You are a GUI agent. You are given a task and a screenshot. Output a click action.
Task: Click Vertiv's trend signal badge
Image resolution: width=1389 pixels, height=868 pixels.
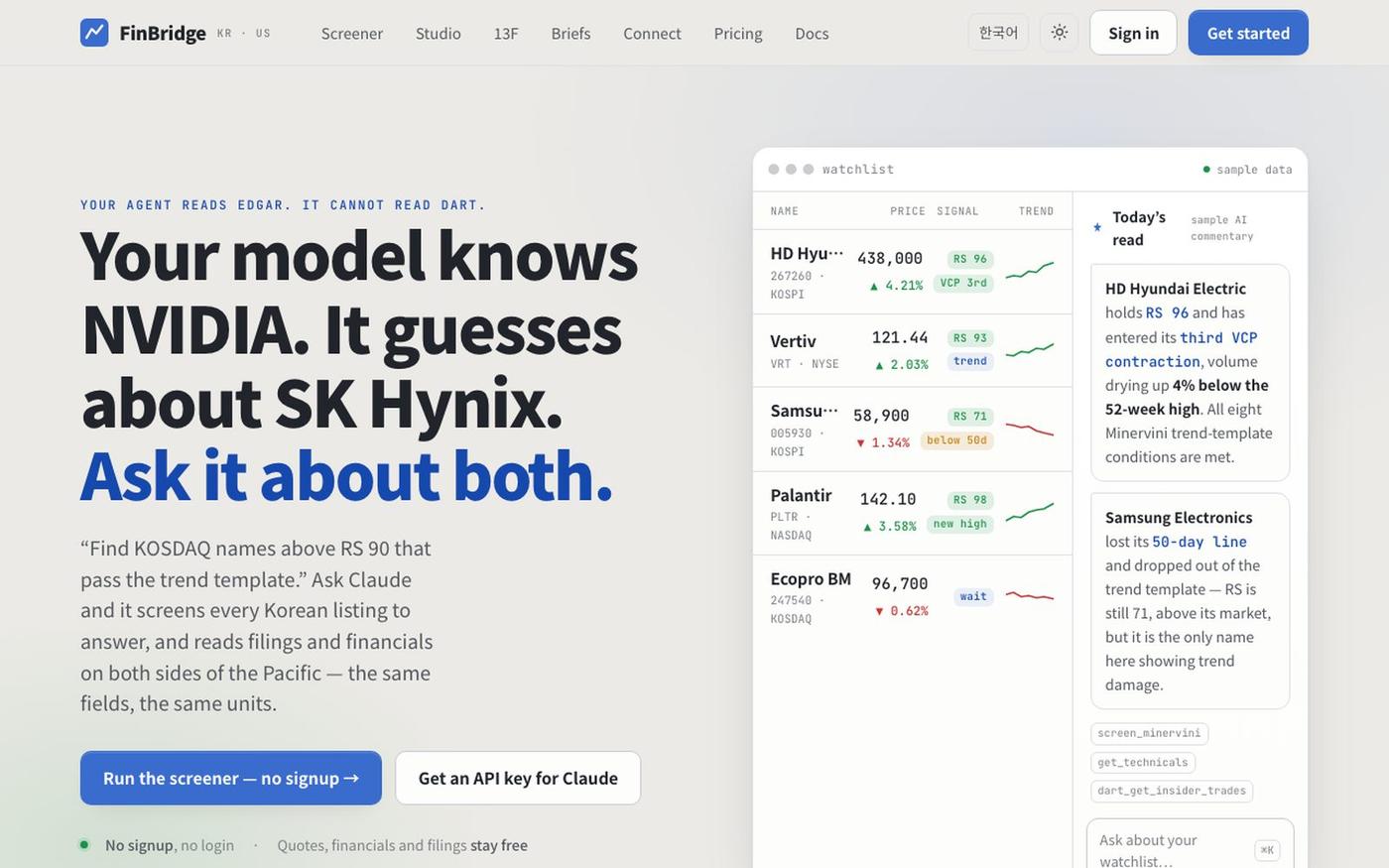(x=970, y=361)
